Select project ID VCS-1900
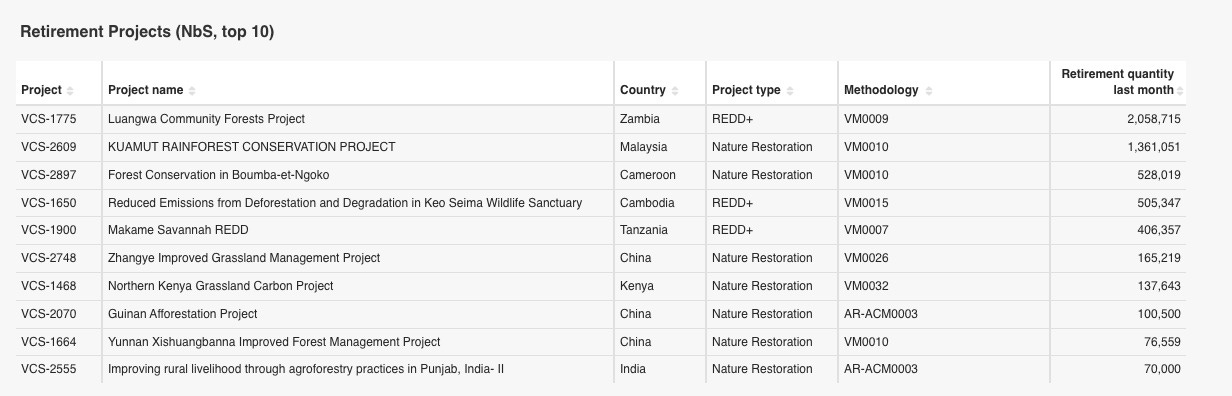This screenshot has width=1232, height=396. 48,230
